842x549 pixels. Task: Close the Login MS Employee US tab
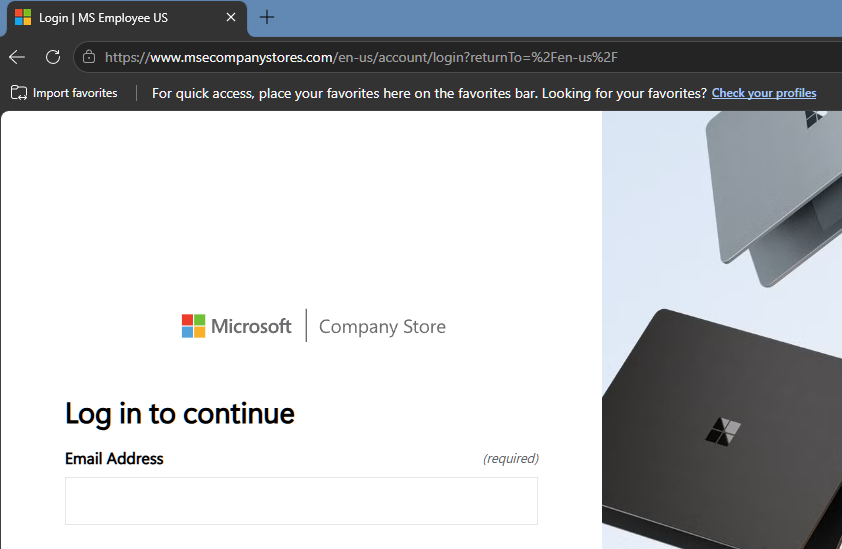tap(231, 17)
